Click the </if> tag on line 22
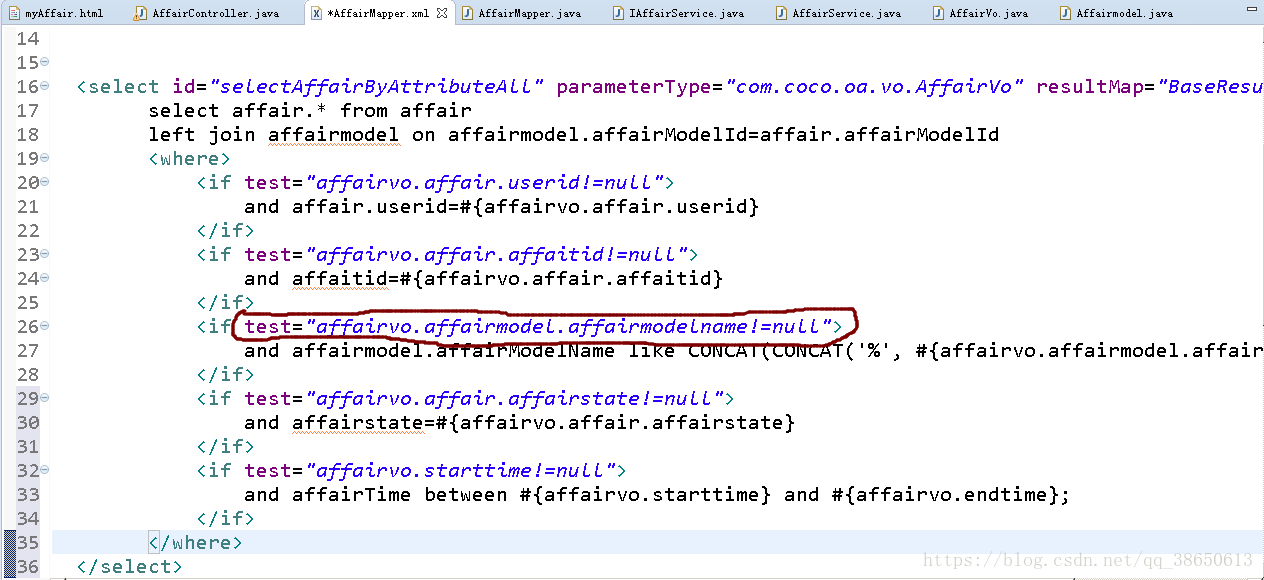Screen dimensions: 1264x580 (x=225, y=230)
